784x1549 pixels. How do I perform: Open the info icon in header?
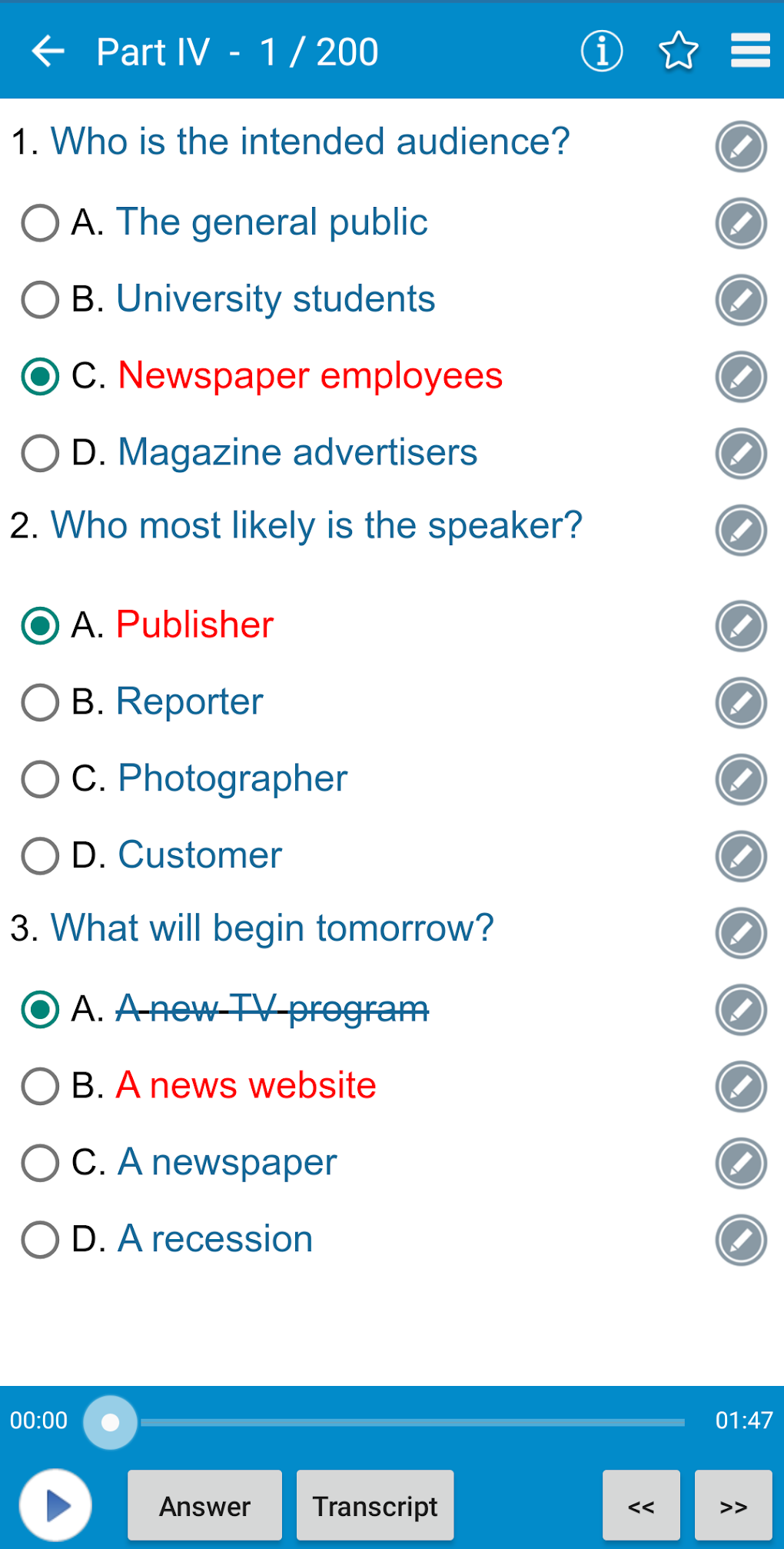[601, 52]
